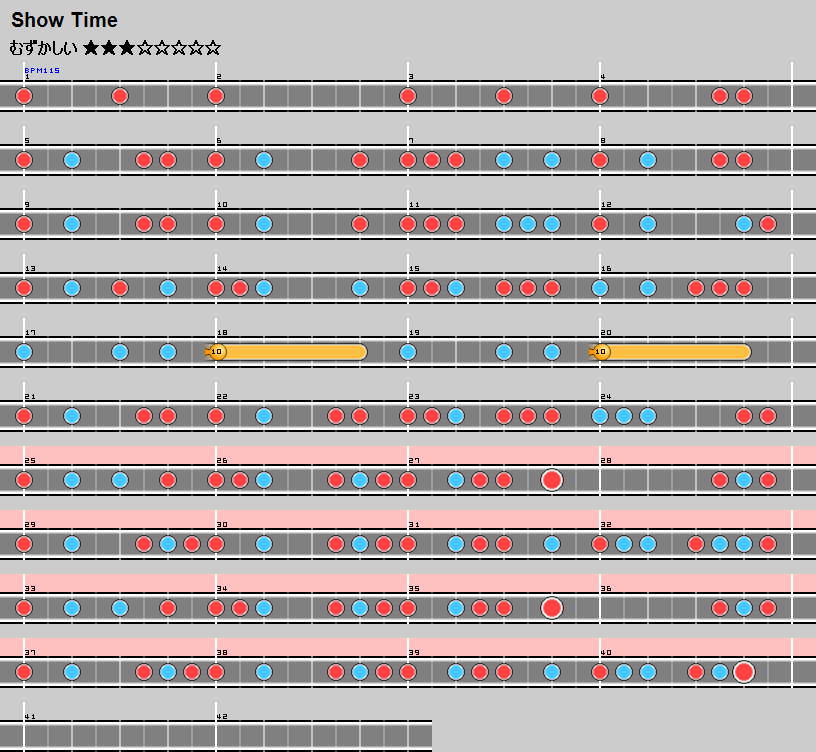Click the むずかしい difficulty label
Viewport: 816px width, 752px height.
[x=43, y=47]
